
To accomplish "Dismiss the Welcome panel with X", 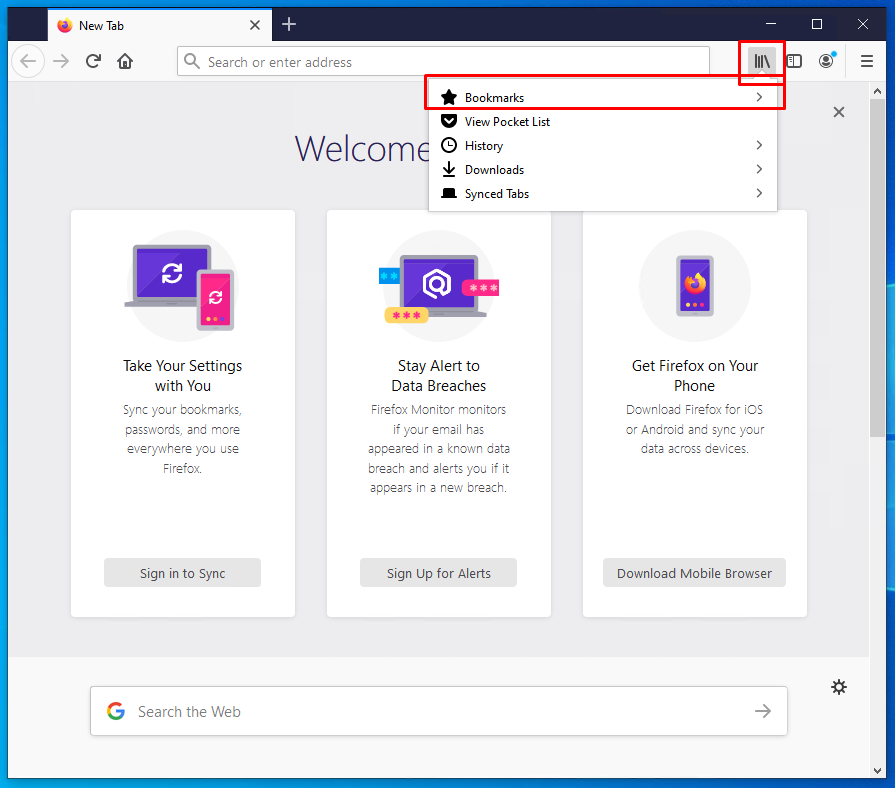I will coord(838,112).
